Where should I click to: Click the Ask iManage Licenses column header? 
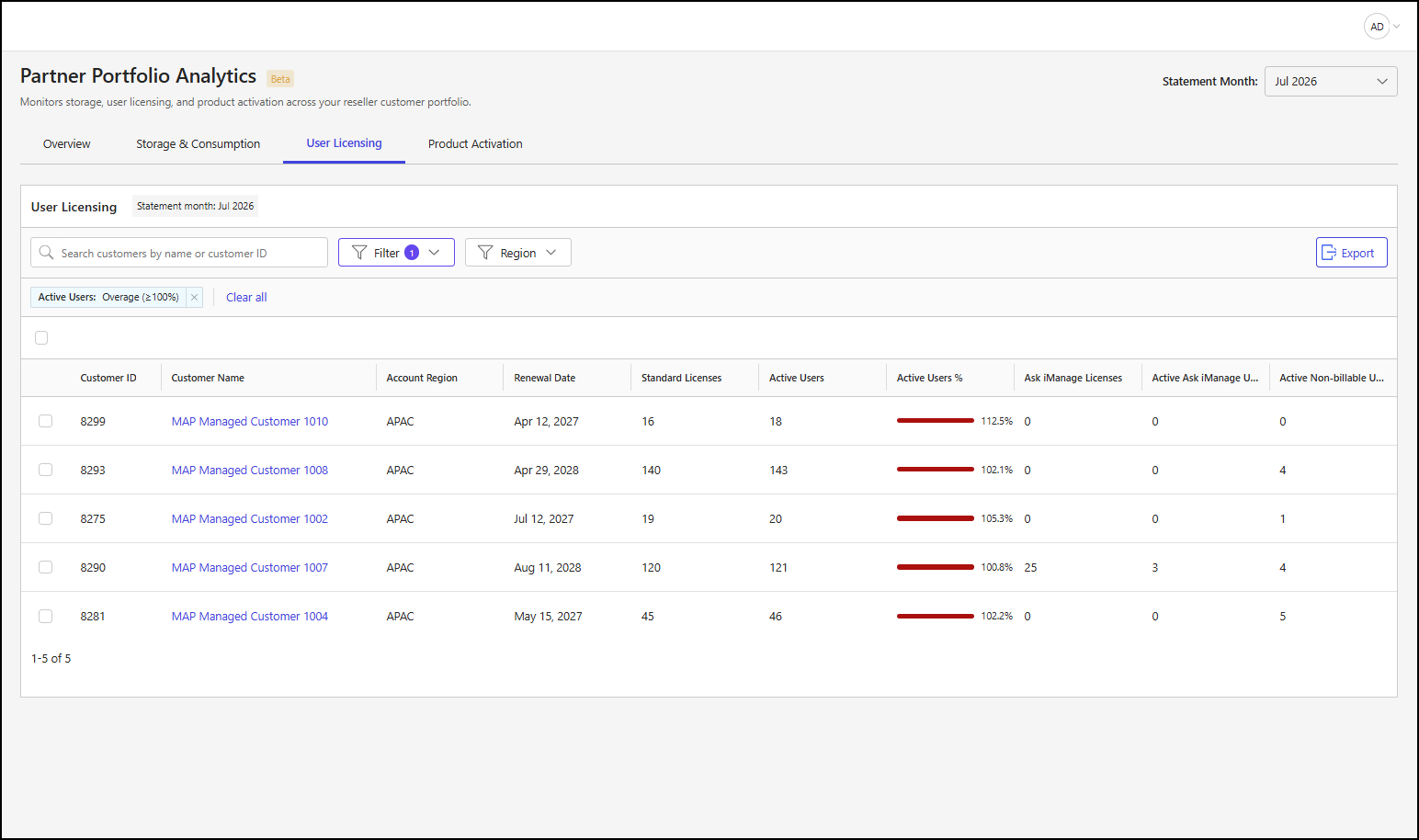(1073, 378)
